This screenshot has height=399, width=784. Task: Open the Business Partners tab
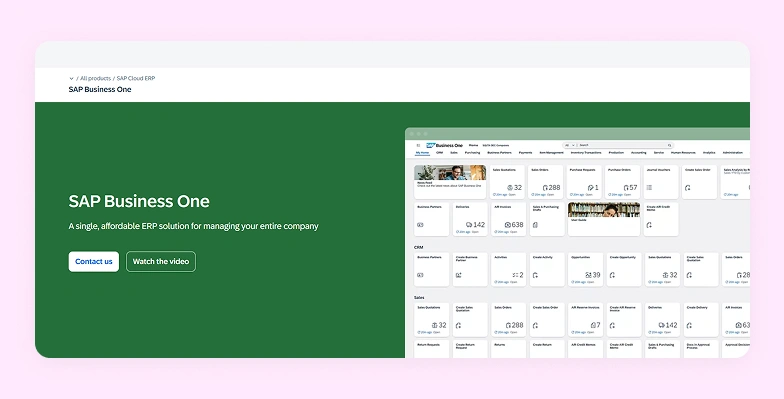pos(500,153)
